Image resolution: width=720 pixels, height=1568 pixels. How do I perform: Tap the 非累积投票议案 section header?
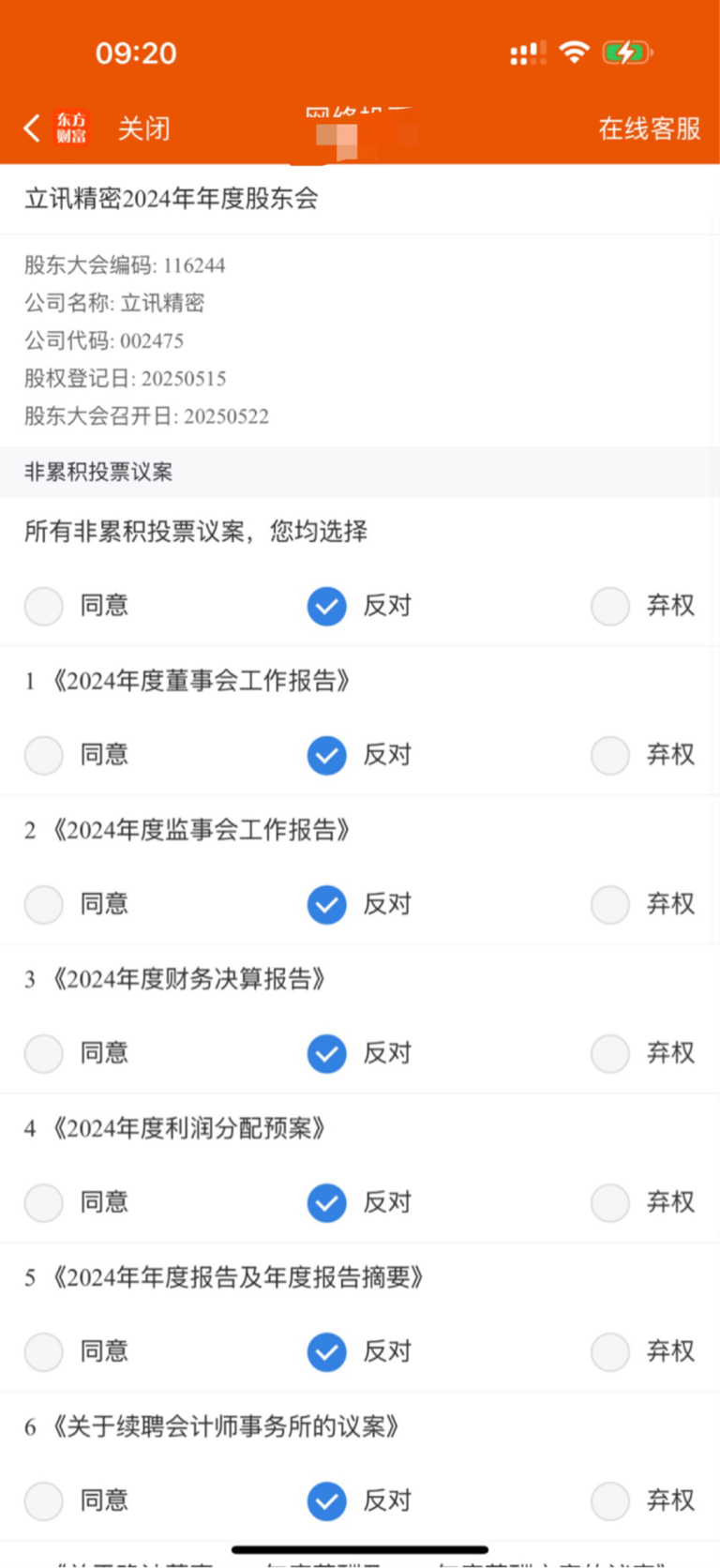(x=98, y=472)
